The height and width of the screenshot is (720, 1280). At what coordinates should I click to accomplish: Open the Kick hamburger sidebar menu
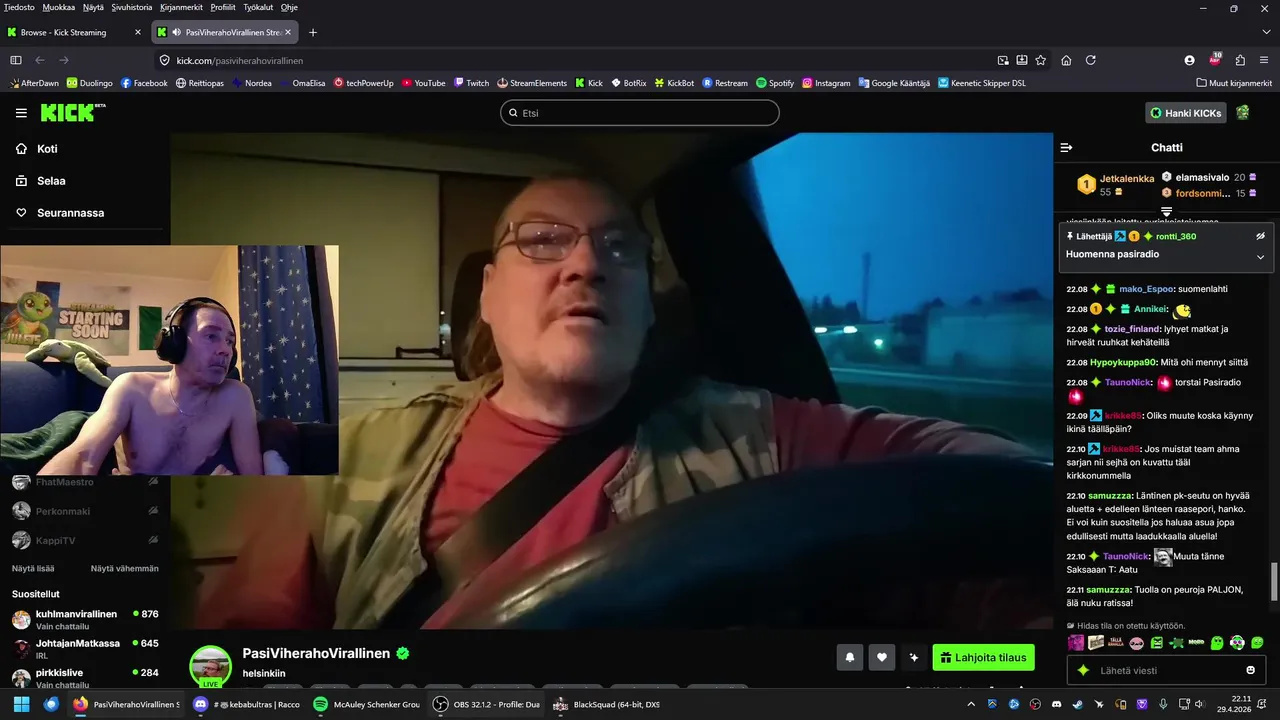click(21, 113)
